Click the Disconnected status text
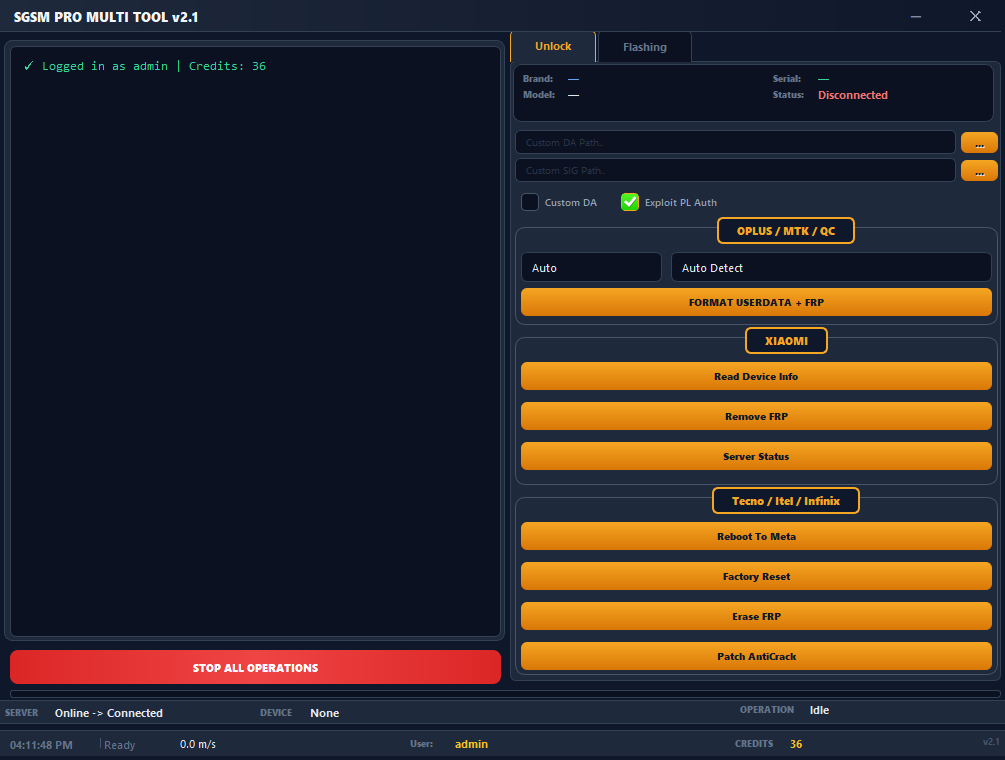 [x=852, y=95]
